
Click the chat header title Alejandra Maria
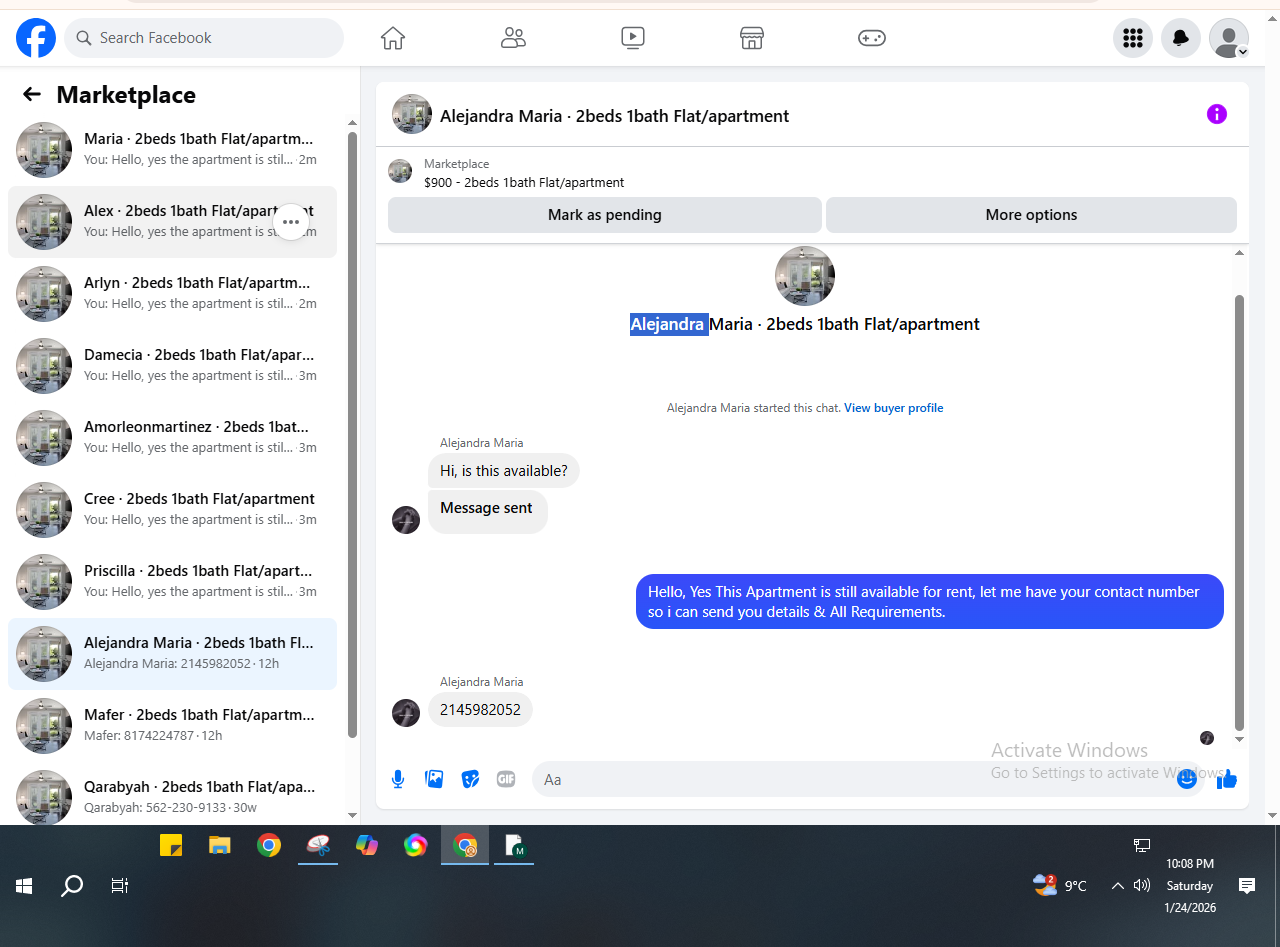[614, 116]
